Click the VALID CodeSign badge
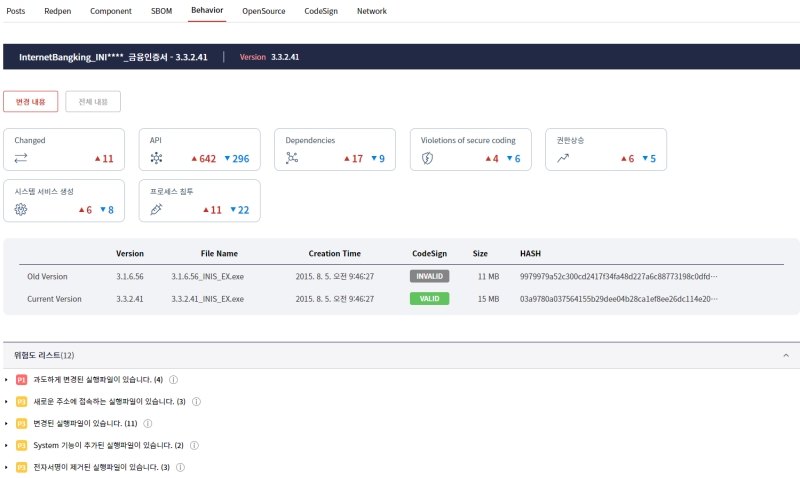The image size is (800, 478). [x=430, y=298]
